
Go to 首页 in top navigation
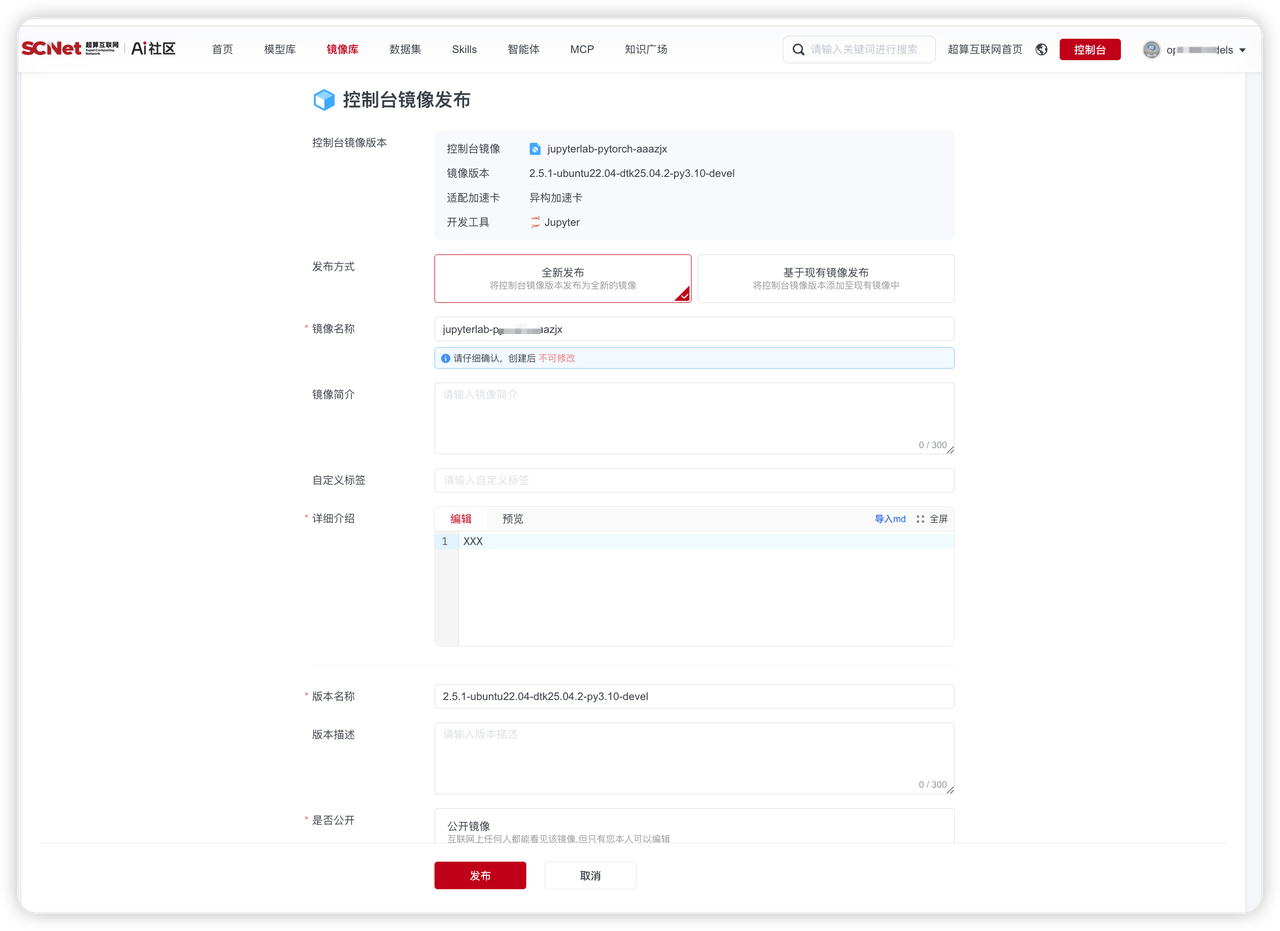(222, 49)
